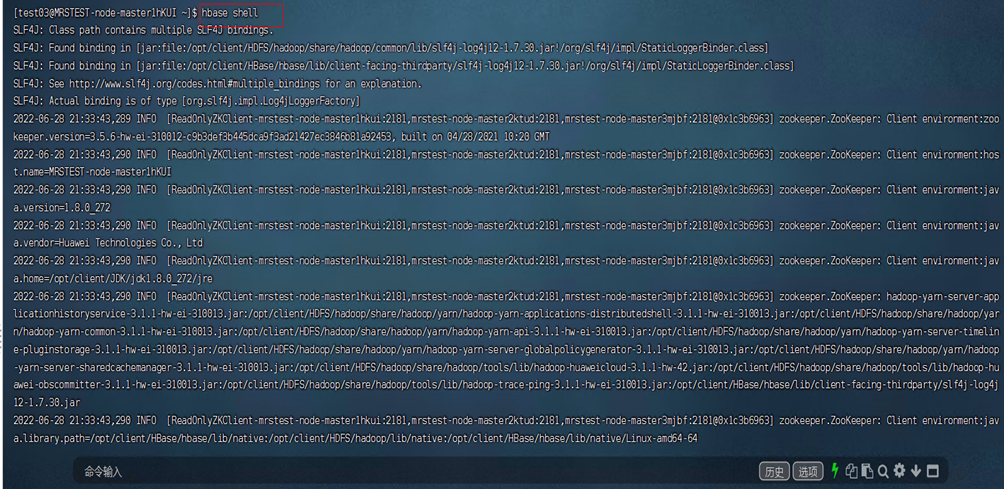Viewport: 1004px width, 489px height.
Task: Click the 't.name=MRSTEST-node-master1hKUI' text
Action: (x=92, y=172)
